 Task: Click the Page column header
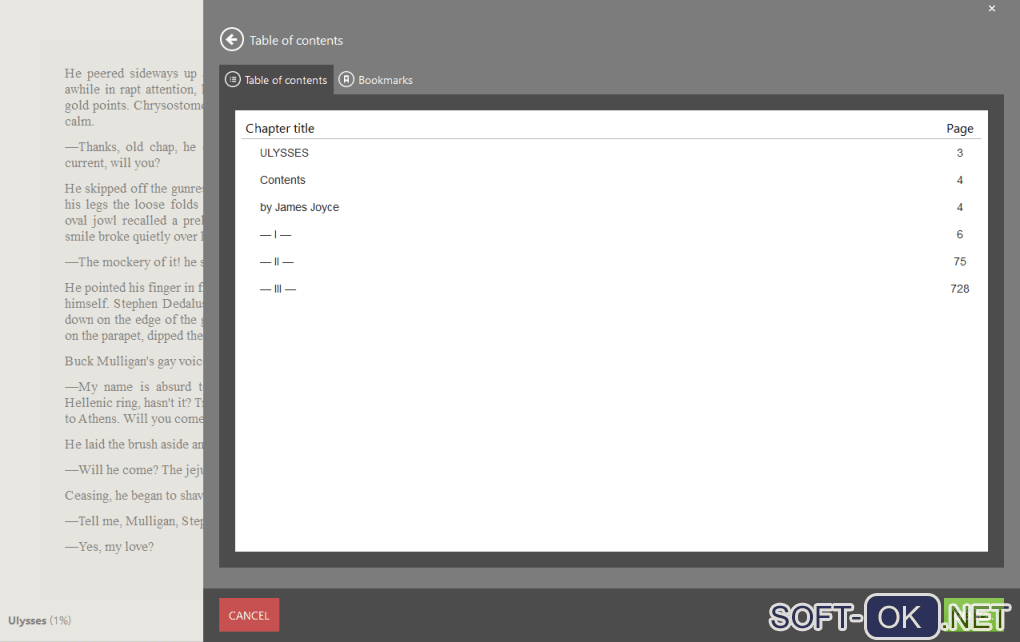pyautogui.click(x=960, y=129)
